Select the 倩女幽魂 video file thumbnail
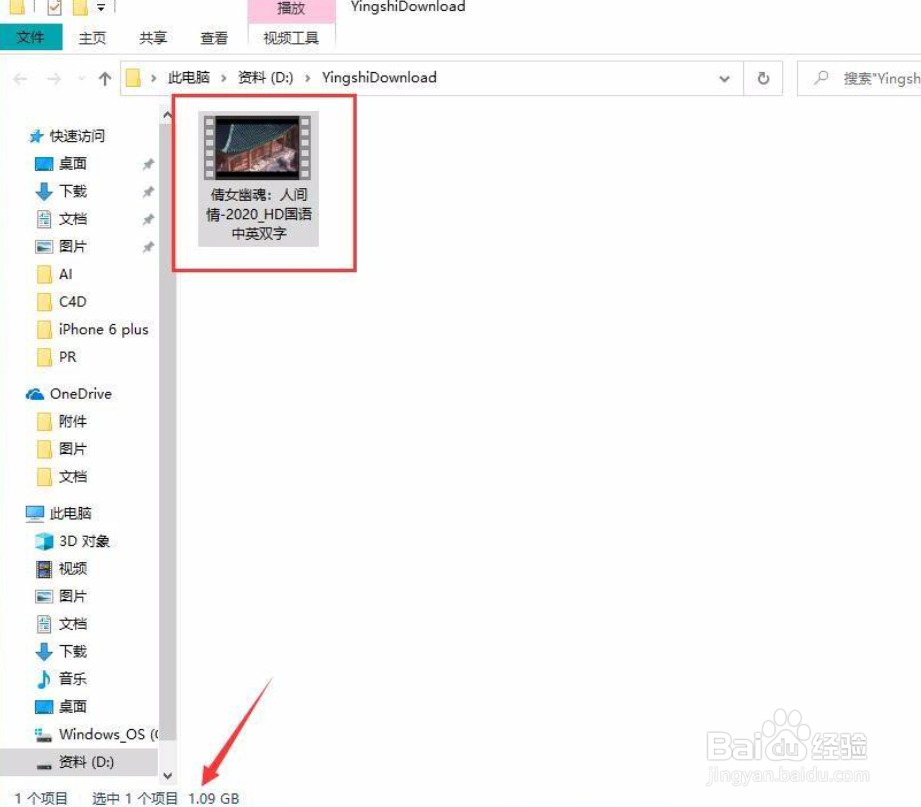921x807 pixels. (257, 147)
